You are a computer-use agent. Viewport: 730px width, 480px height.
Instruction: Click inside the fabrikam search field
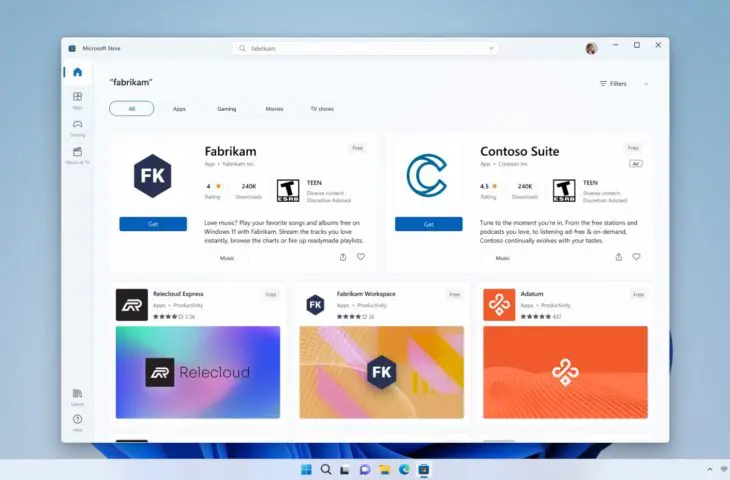coord(365,48)
